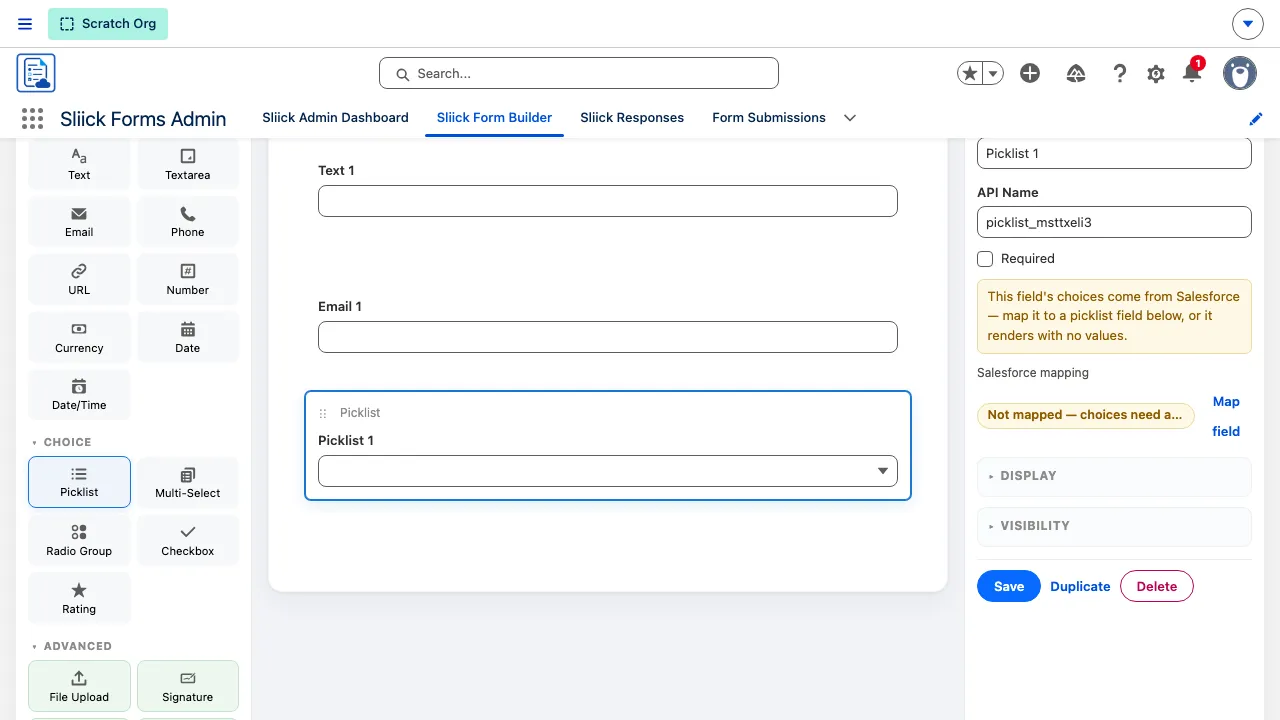Viewport: 1280px width, 720px height.
Task: Open favorites list dropdown arrow
Action: (x=993, y=73)
